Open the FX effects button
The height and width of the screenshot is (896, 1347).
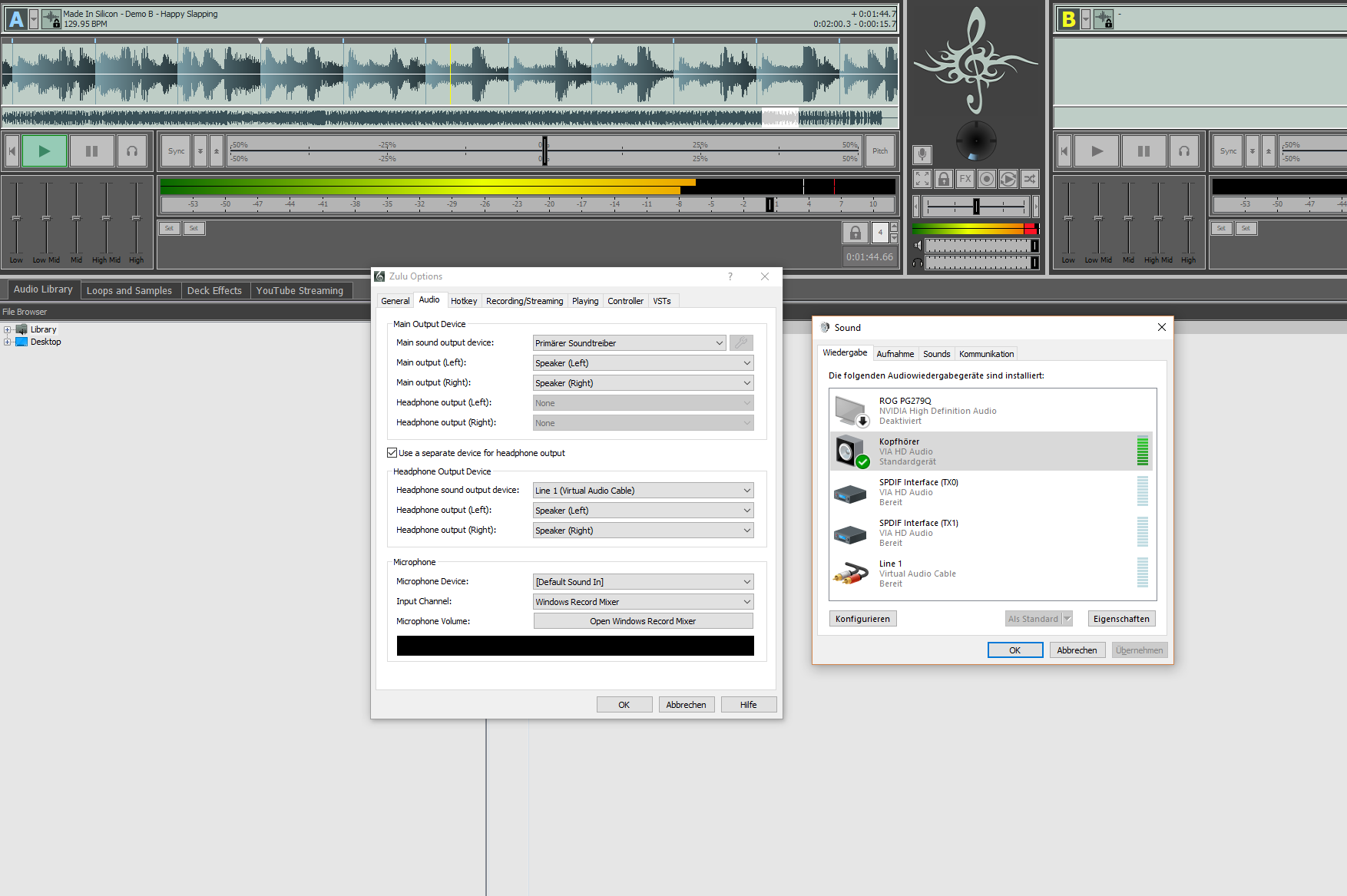click(965, 179)
